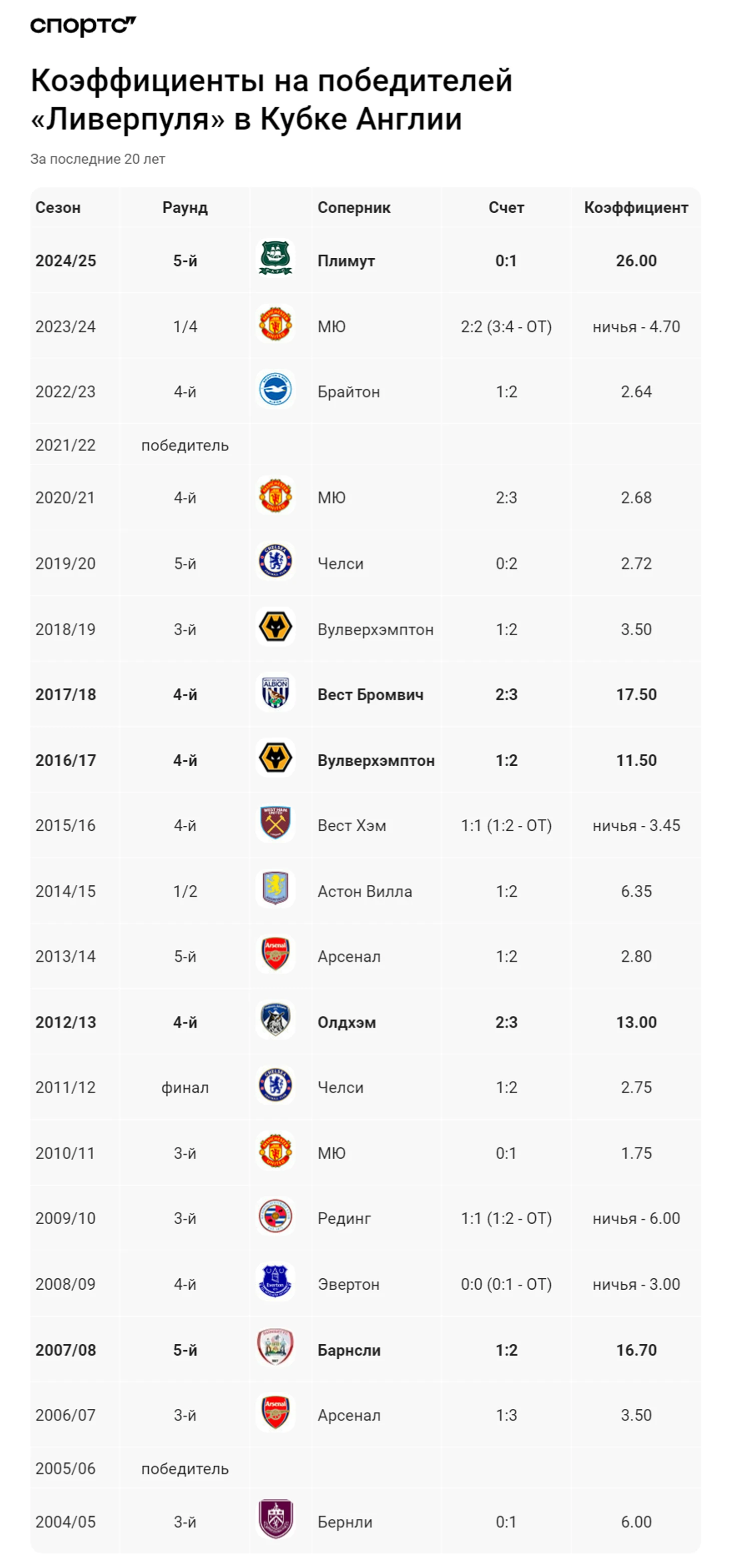Click the Барнсли club crest
Image resolution: width=731 pixels, height=1568 pixels.
pos(275,1347)
